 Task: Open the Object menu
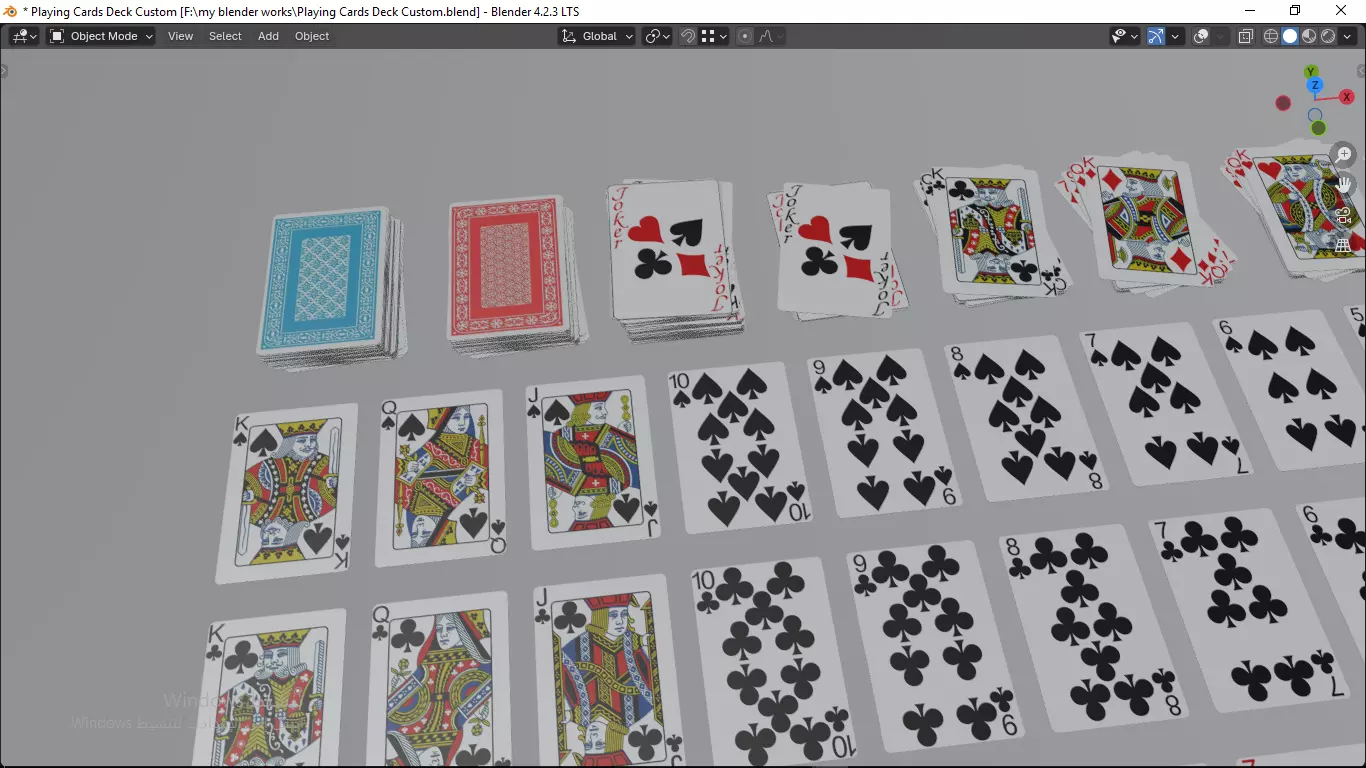(x=312, y=36)
